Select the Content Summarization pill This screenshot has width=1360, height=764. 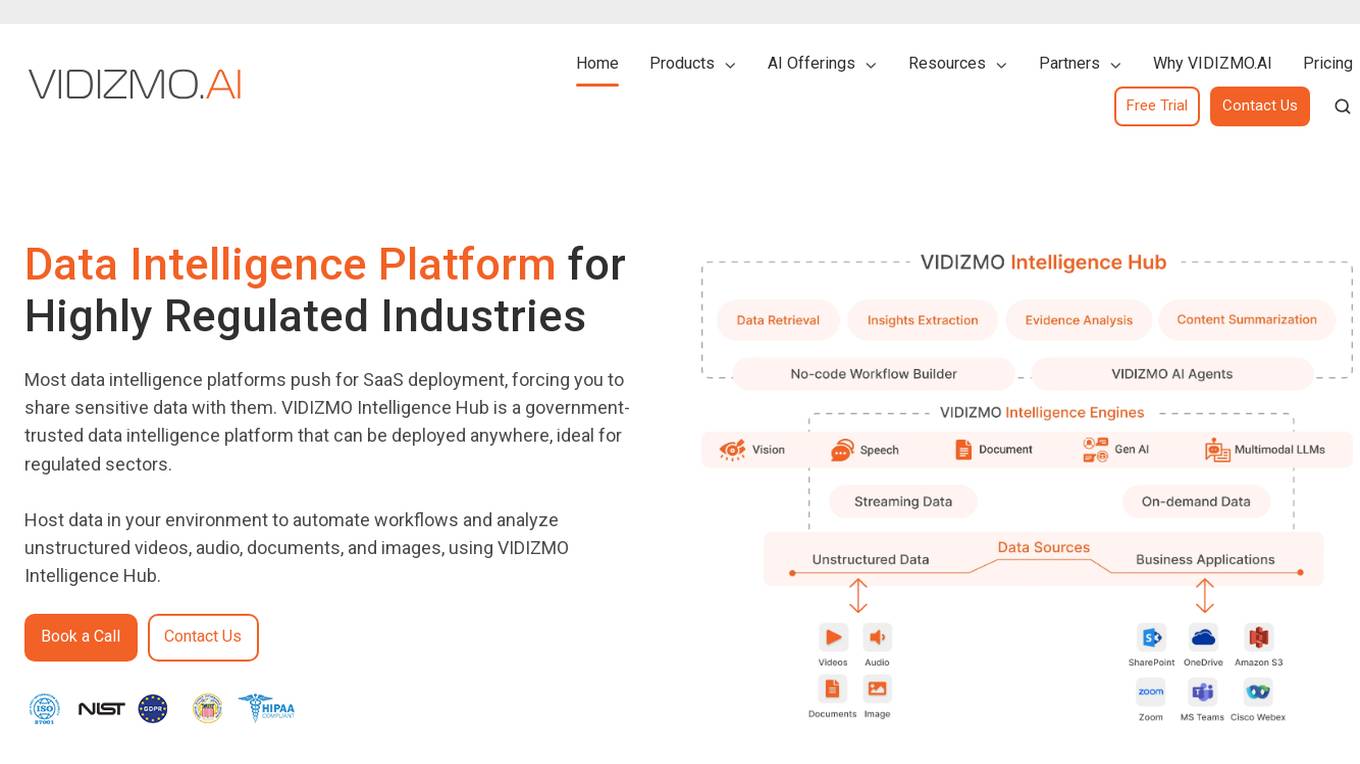1247,320
